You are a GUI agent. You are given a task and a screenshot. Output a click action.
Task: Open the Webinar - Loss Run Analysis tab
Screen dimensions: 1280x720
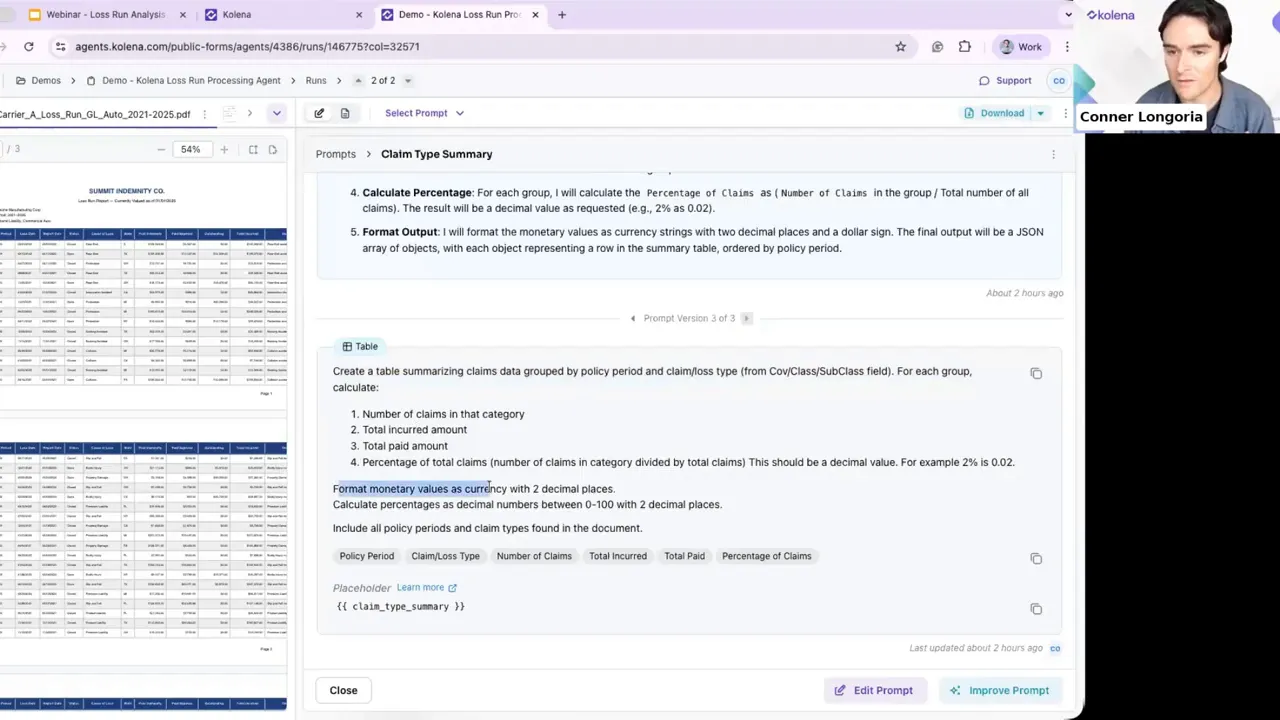[x=105, y=15]
